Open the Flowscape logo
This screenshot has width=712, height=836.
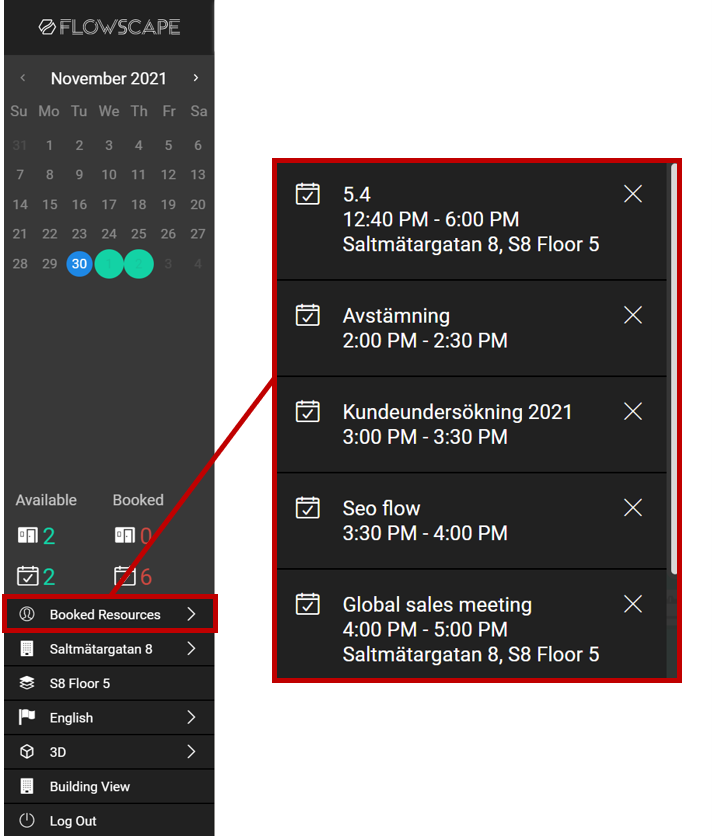pyautogui.click(x=109, y=27)
